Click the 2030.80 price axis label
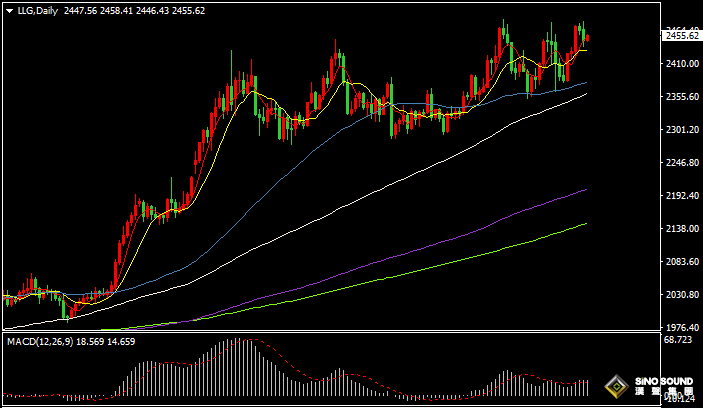This screenshot has height=408, width=703. click(679, 295)
